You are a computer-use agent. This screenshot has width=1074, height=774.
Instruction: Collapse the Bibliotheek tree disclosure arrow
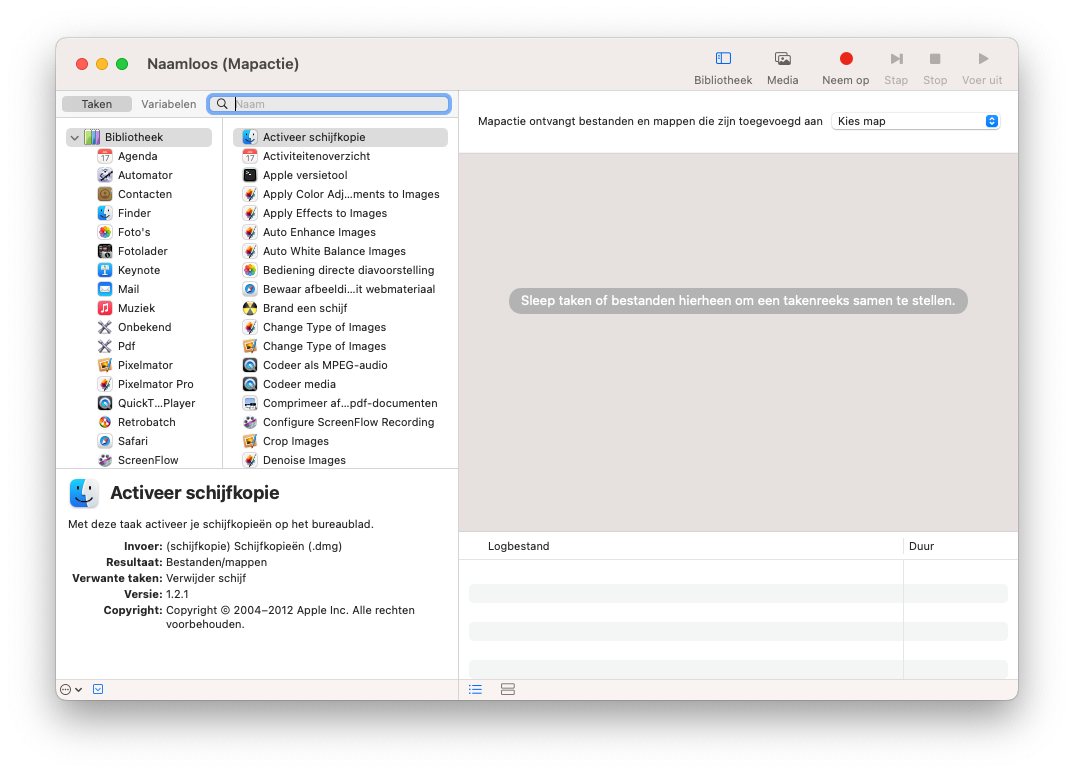[75, 138]
